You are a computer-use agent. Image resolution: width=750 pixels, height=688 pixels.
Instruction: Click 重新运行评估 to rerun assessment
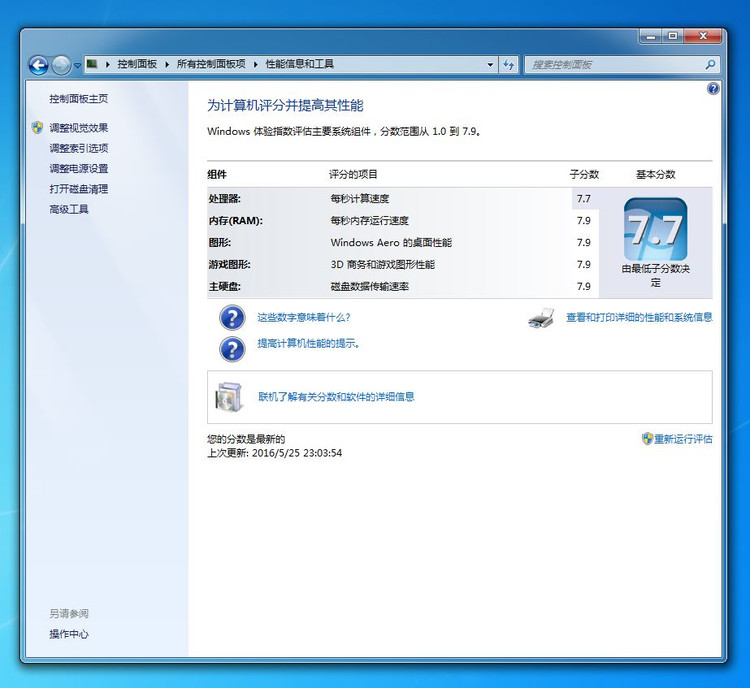pos(683,439)
